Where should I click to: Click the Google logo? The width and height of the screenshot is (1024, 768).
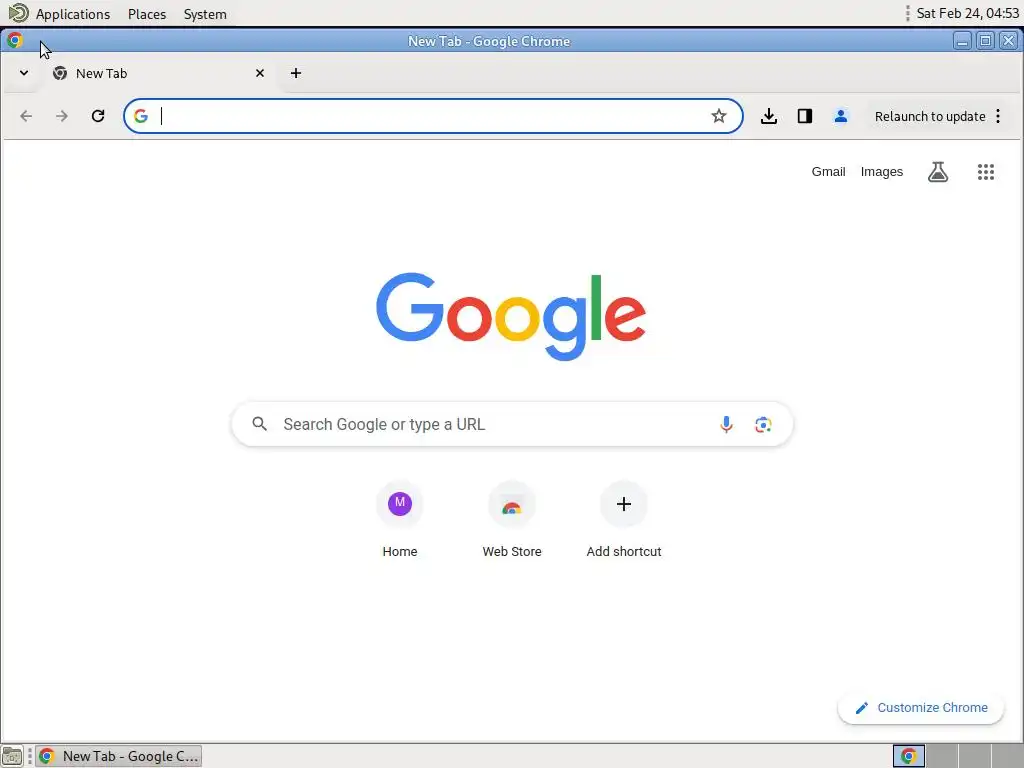coord(511,316)
